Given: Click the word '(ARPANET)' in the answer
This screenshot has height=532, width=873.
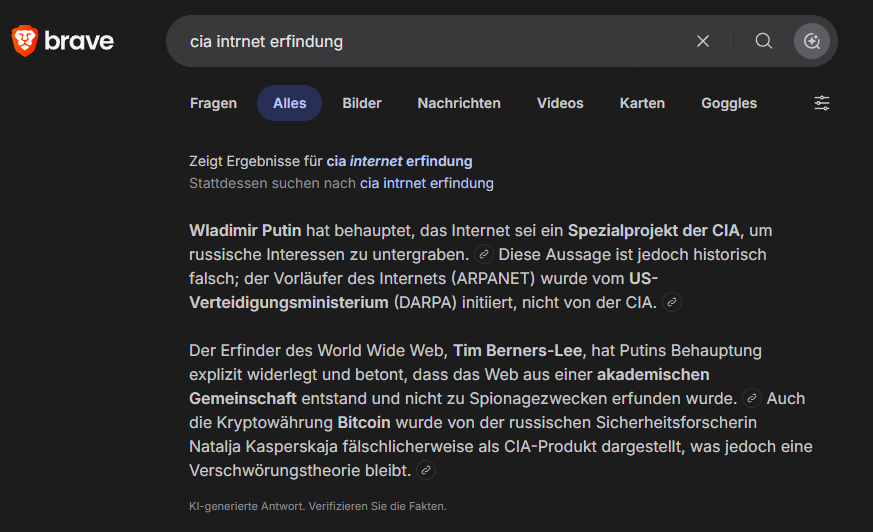Looking at the screenshot, I should (x=493, y=278).
